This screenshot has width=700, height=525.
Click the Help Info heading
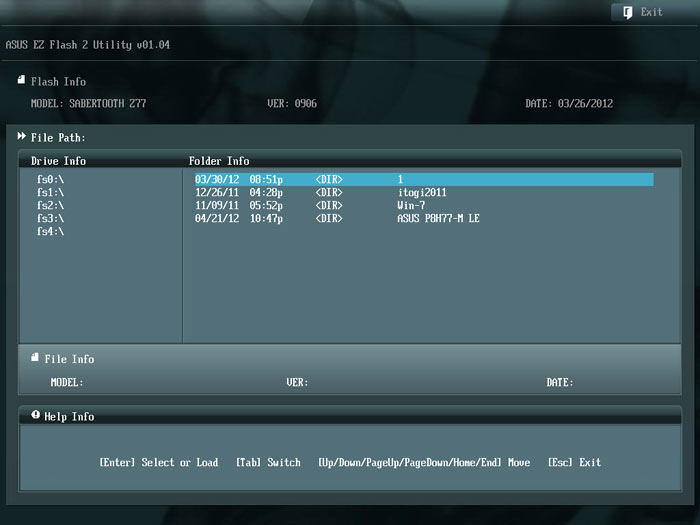(69, 417)
